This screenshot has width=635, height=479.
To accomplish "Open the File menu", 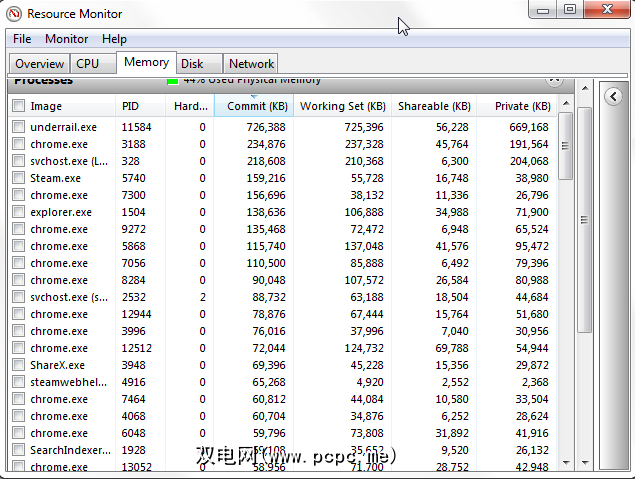I will (22, 39).
